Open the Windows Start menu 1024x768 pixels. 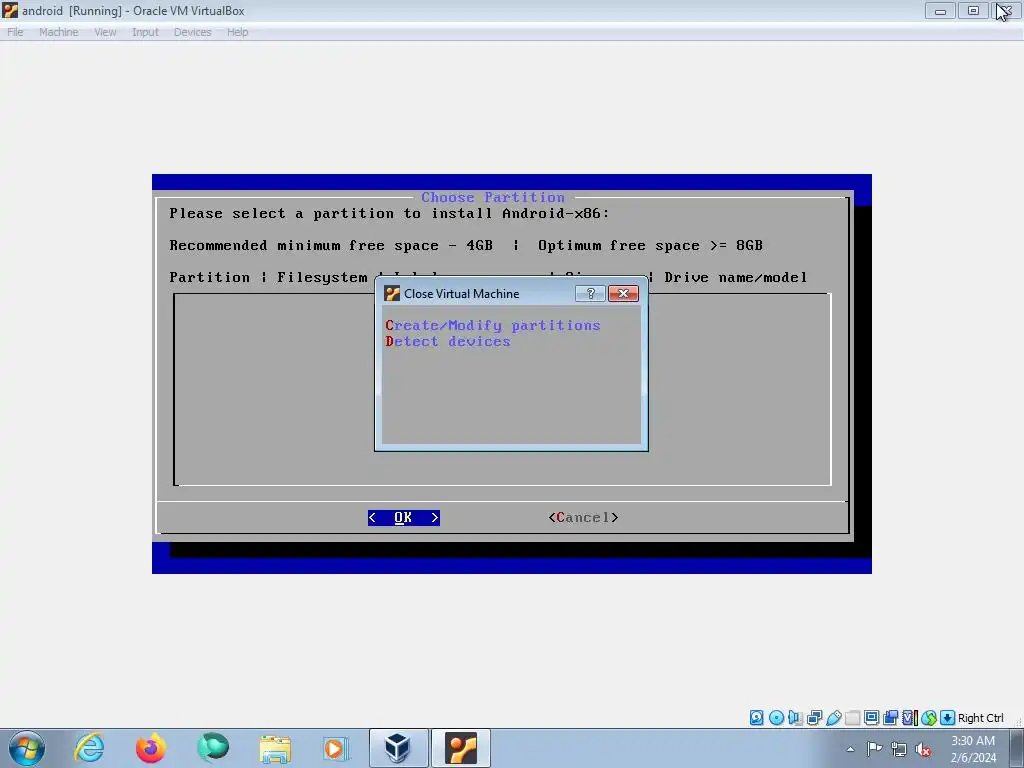[x=27, y=748]
